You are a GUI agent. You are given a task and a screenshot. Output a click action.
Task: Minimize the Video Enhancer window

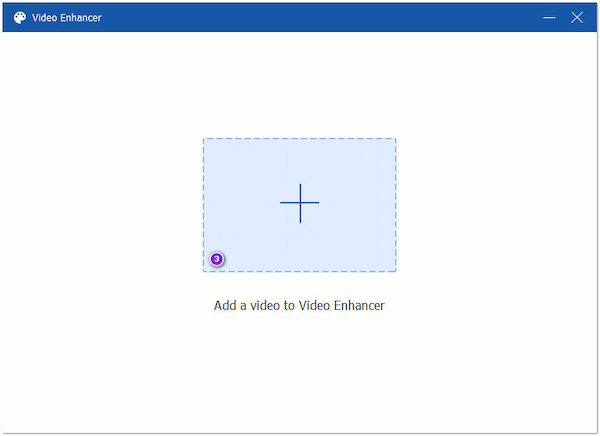click(549, 18)
